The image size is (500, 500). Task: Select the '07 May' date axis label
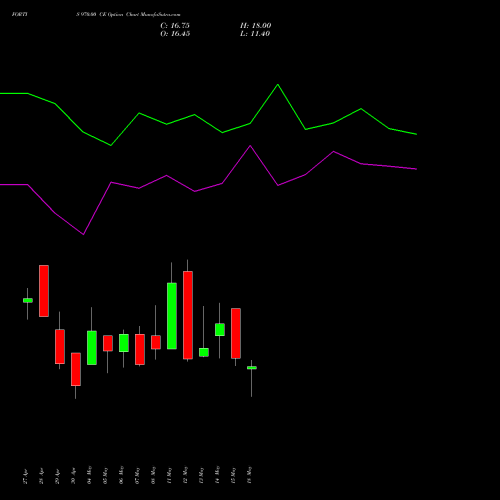(138, 475)
